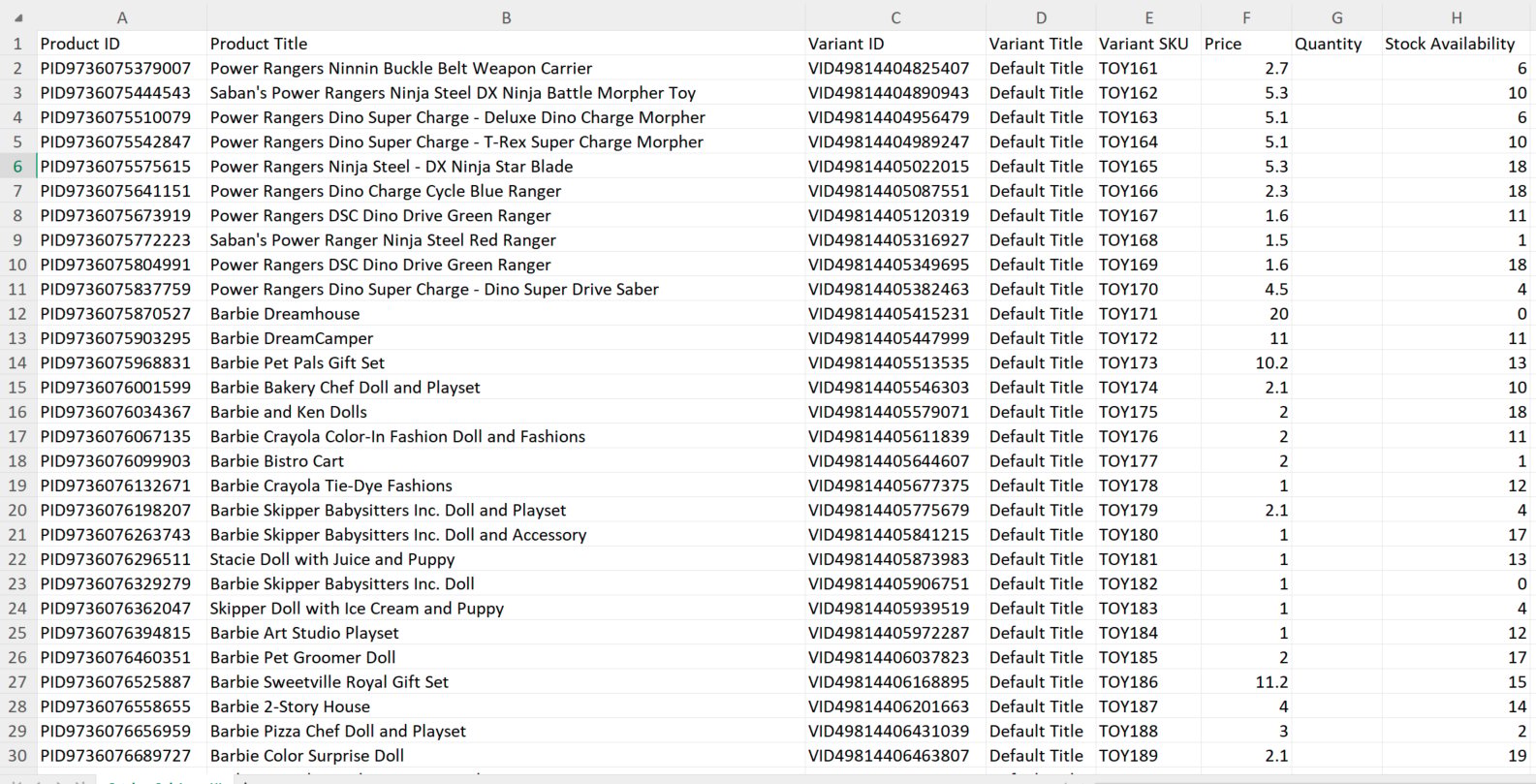Select column B header
Screen dimensions: 1536x784
(506, 17)
